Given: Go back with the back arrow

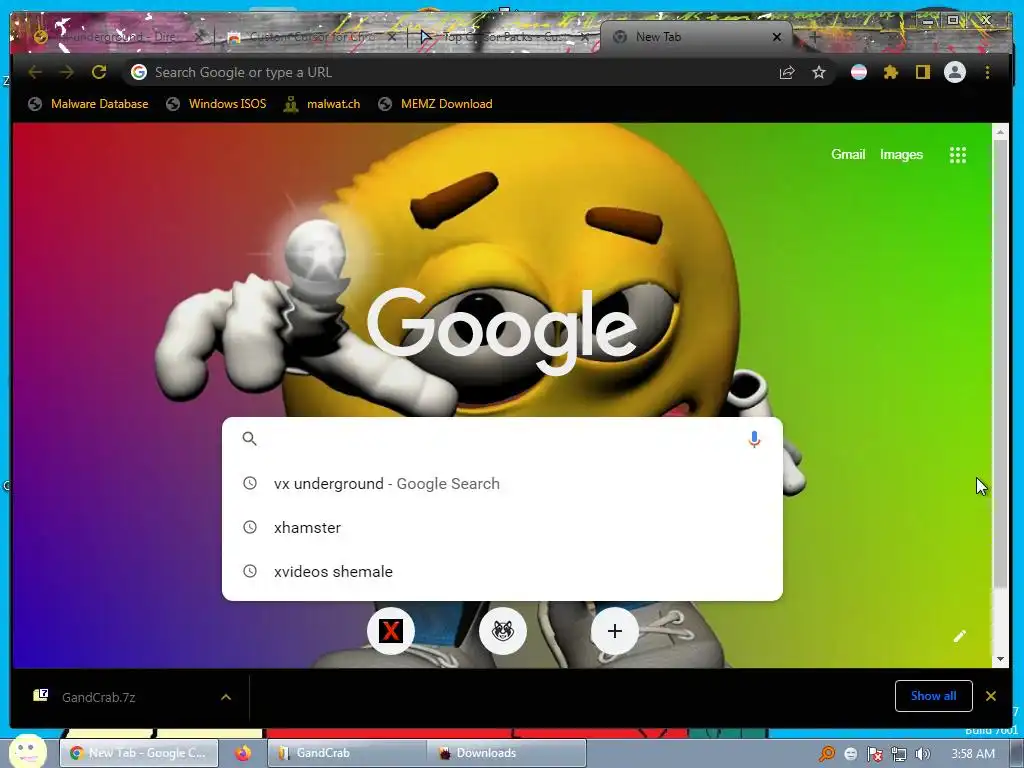Looking at the screenshot, I should click(35, 72).
